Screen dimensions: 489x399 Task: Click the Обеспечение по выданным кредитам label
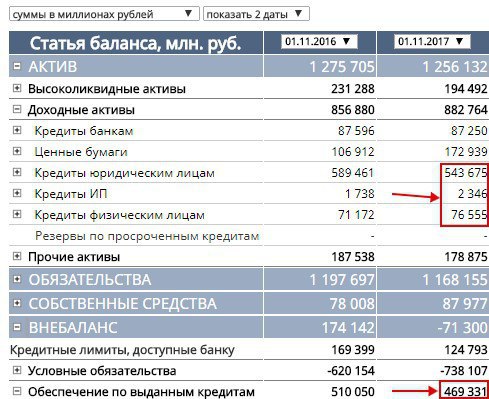tap(141, 392)
